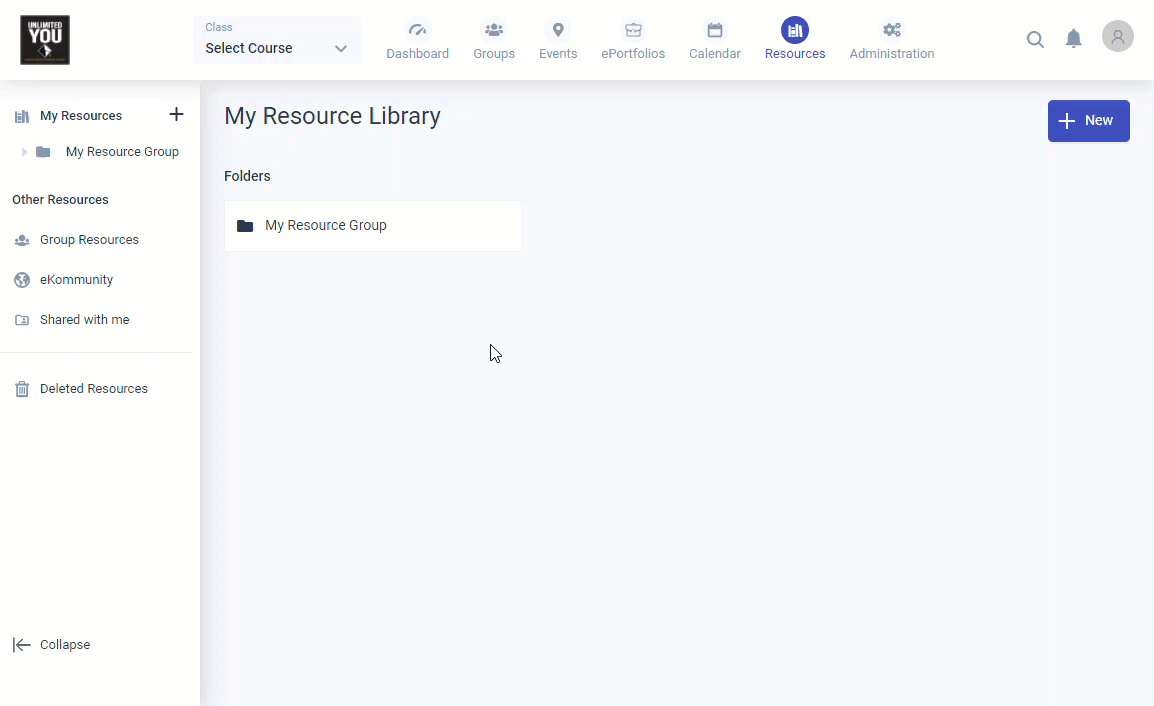
Task: Open Shared with me link
Action: (85, 320)
